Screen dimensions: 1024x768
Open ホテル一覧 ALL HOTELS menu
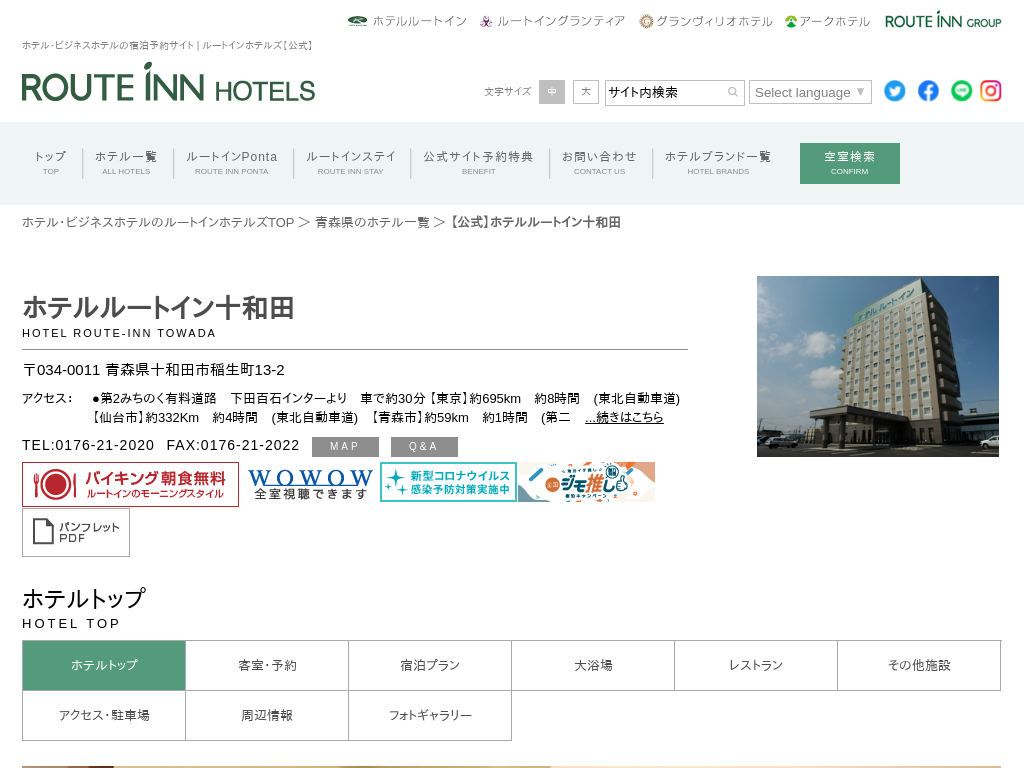pos(126,163)
